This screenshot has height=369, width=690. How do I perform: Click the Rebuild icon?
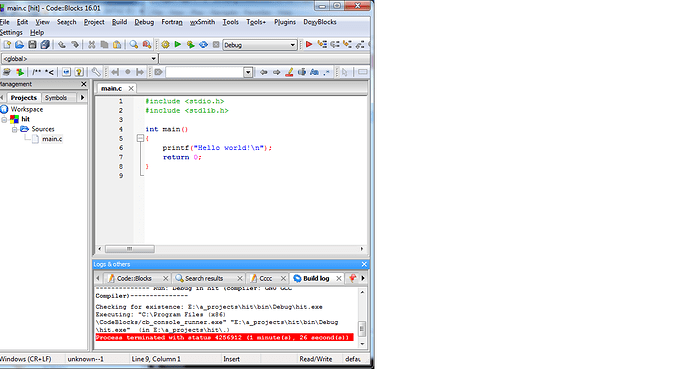203,45
